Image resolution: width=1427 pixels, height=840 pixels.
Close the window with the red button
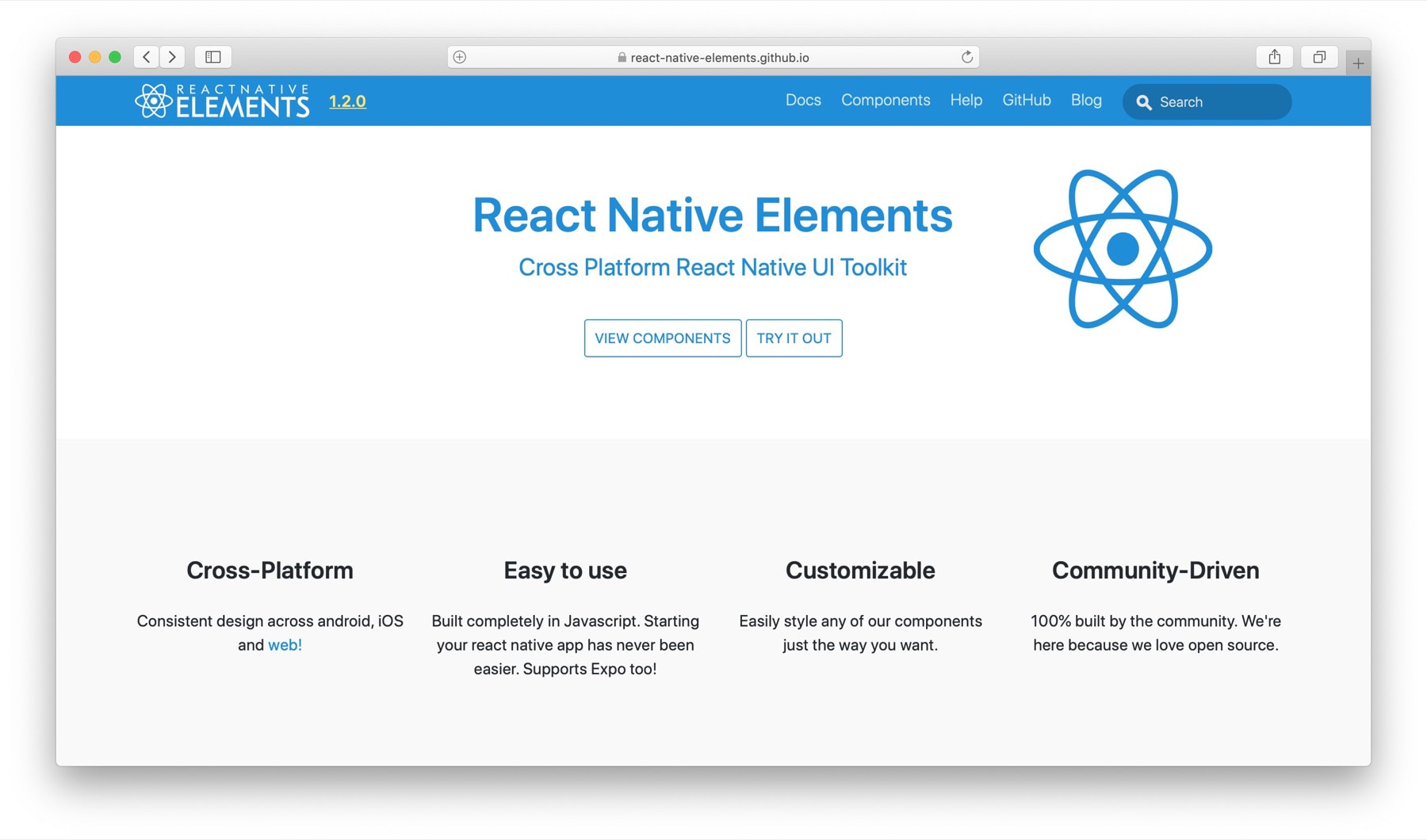click(75, 57)
